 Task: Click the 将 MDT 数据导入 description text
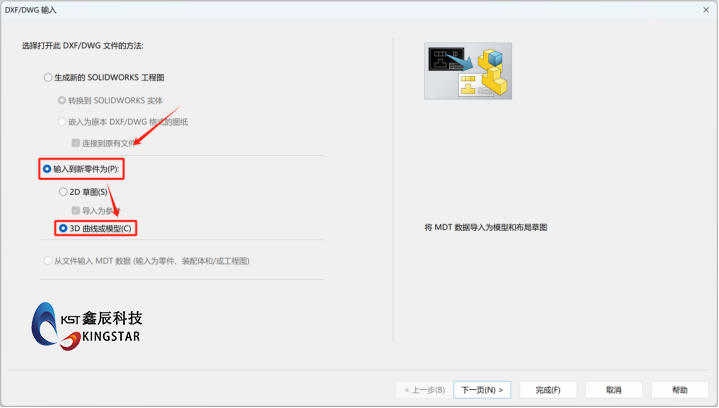click(x=485, y=228)
